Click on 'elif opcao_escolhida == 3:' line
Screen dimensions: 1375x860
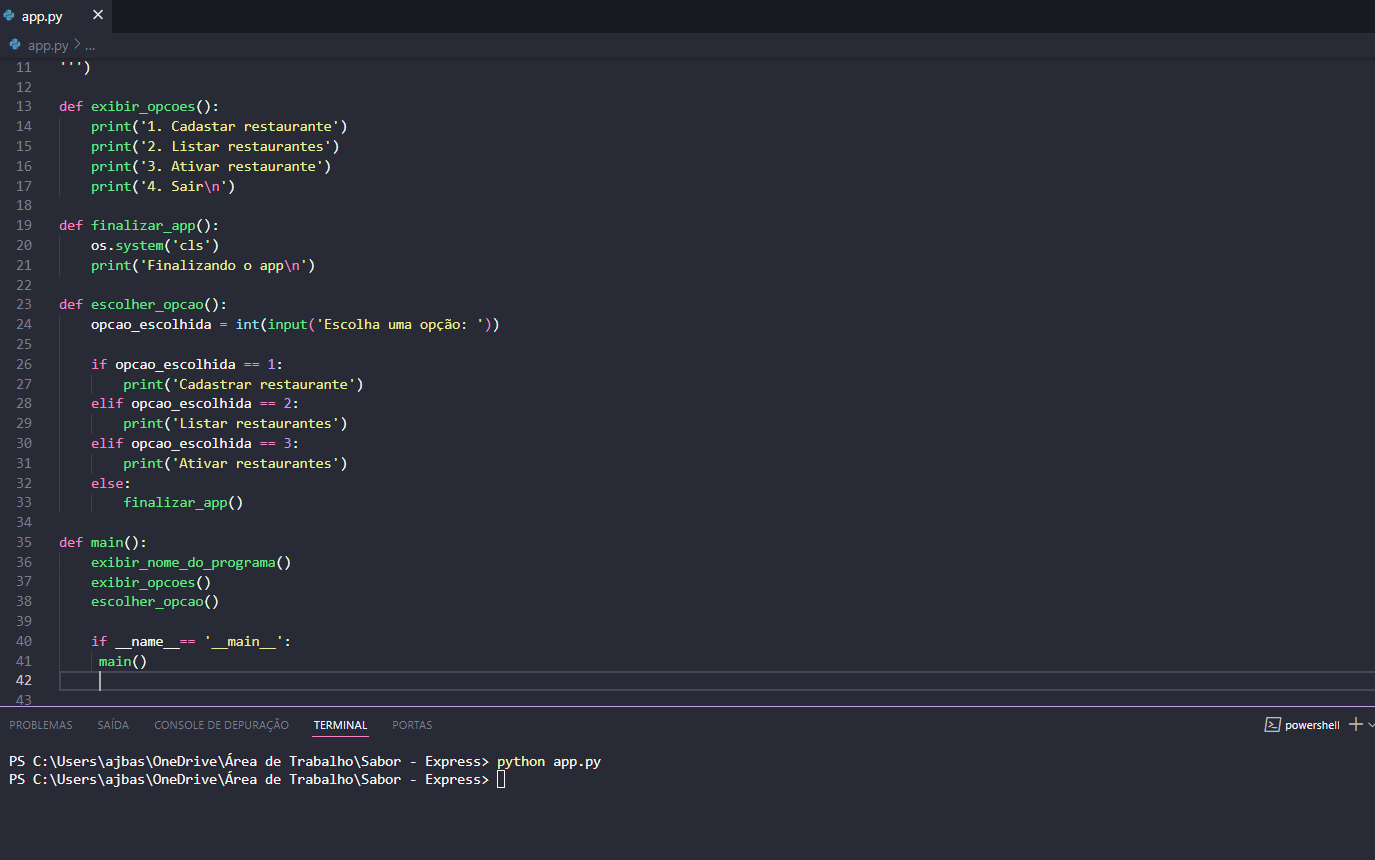(x=195, y=443)
